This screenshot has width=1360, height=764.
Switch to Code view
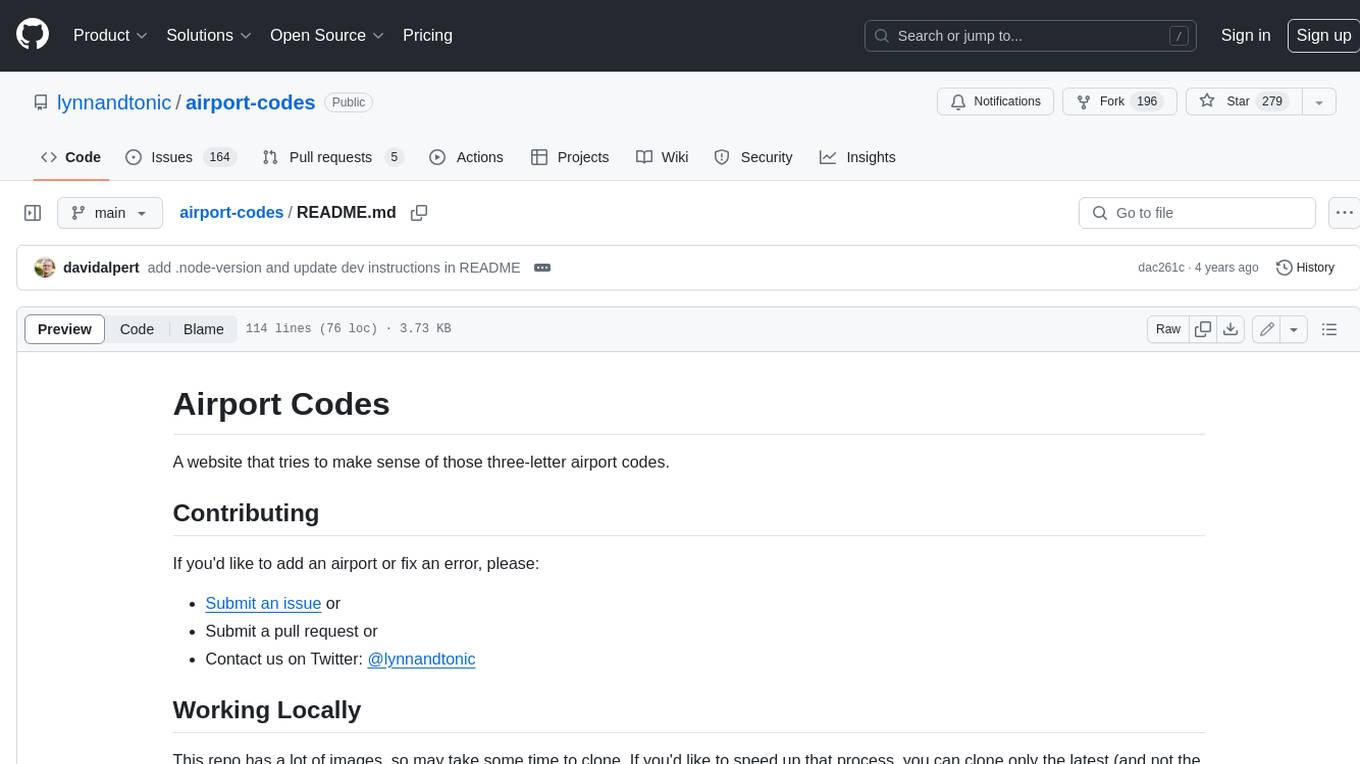click(x=137, y=329)
